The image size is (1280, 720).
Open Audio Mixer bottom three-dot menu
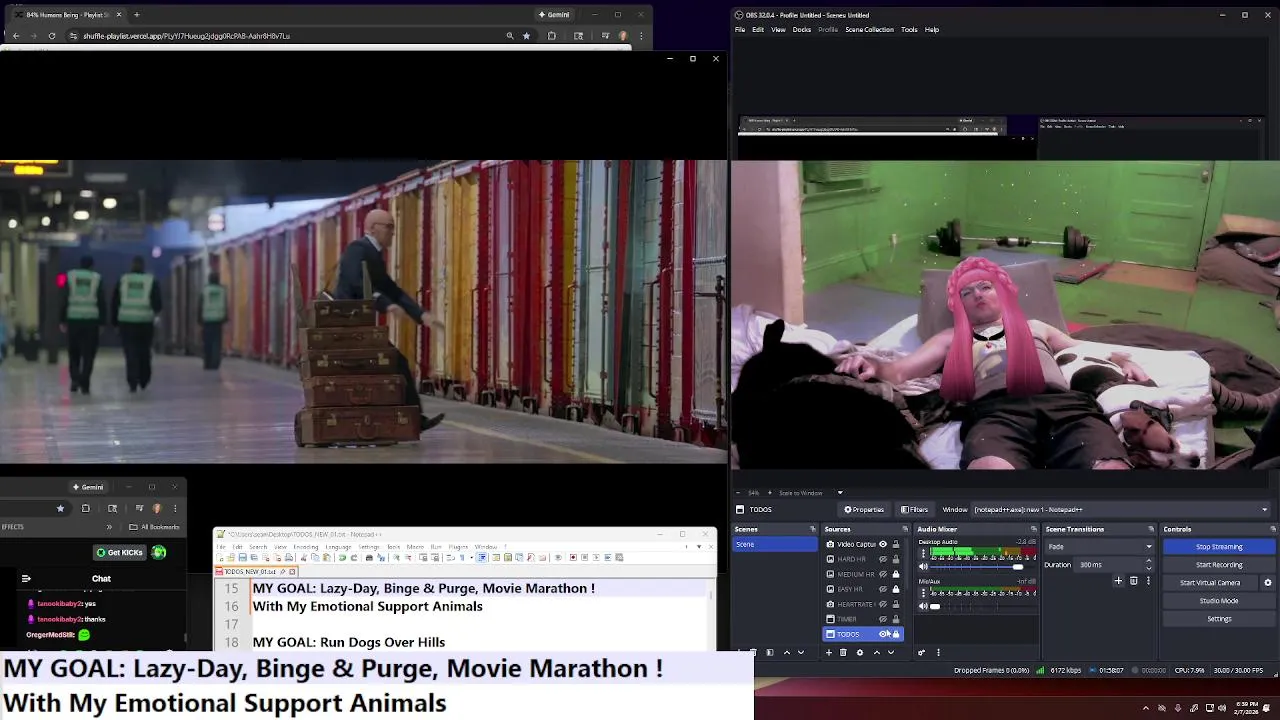(x=938, y=653)
